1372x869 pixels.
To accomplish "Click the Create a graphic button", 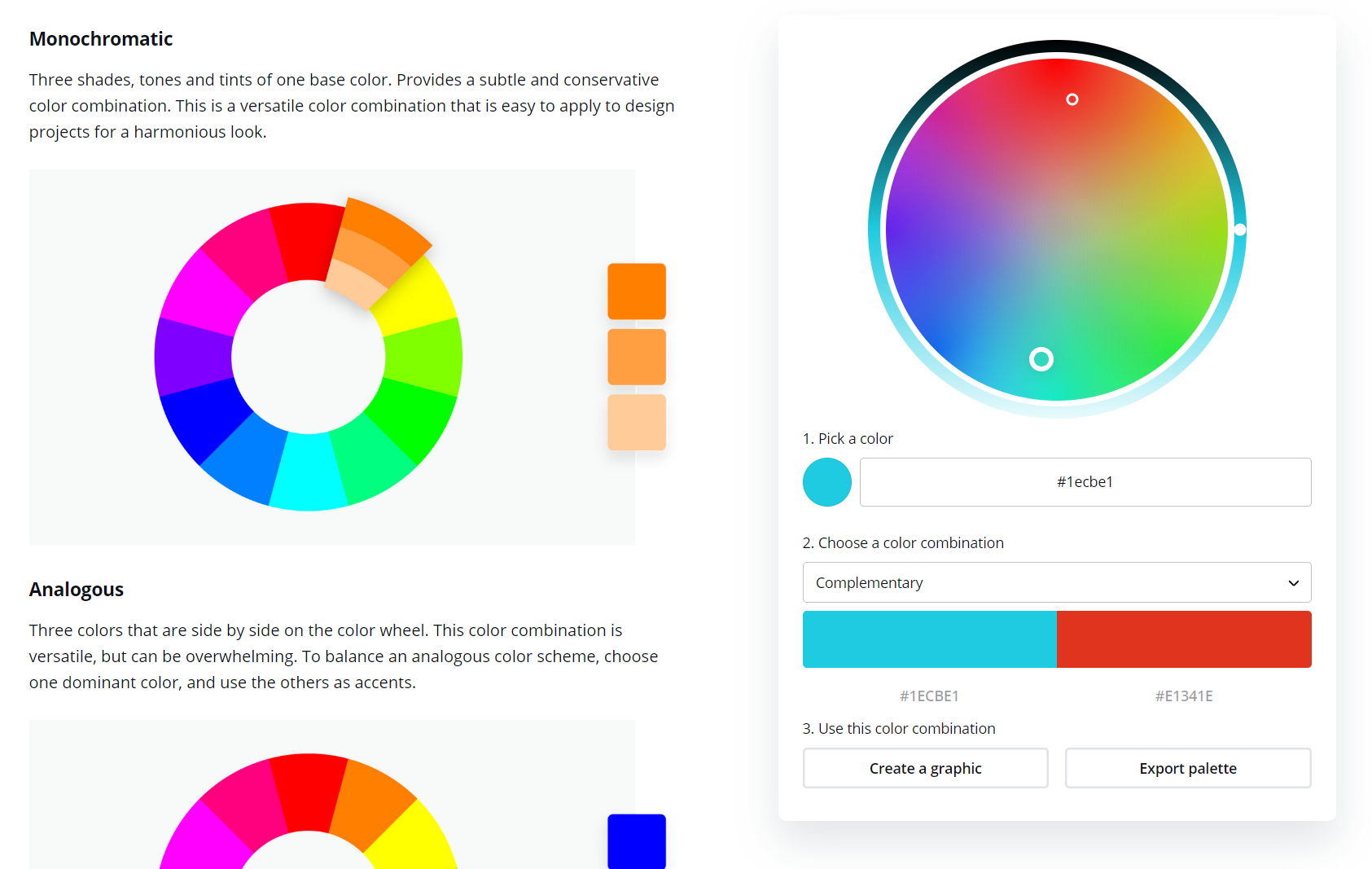I will point(926,768).
